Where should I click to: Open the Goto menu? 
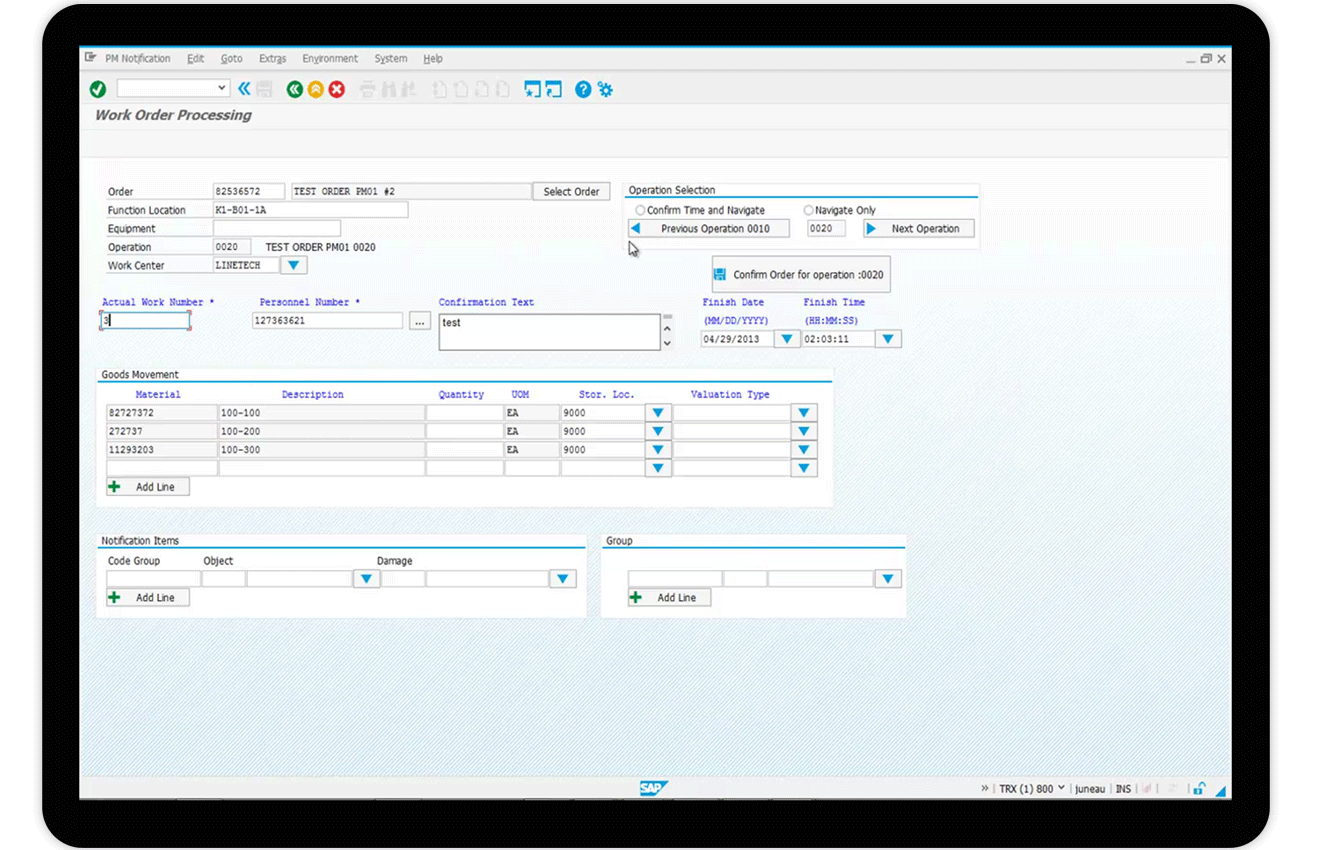(231, 59)
